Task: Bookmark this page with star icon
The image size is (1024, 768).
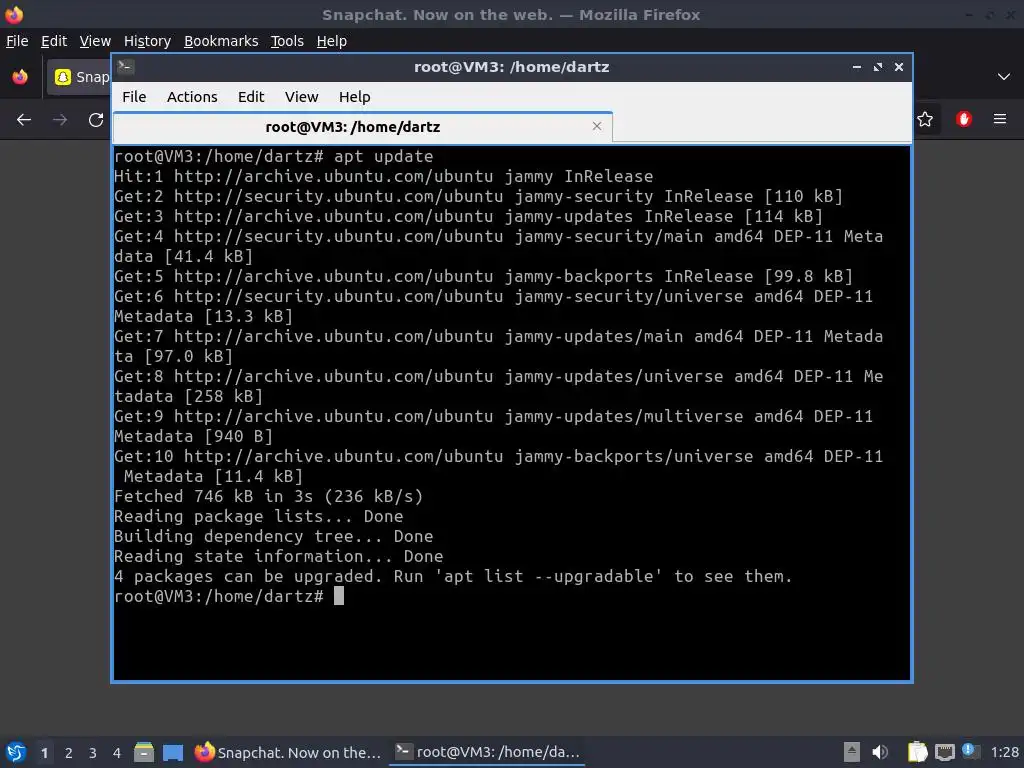Action: 925,119
